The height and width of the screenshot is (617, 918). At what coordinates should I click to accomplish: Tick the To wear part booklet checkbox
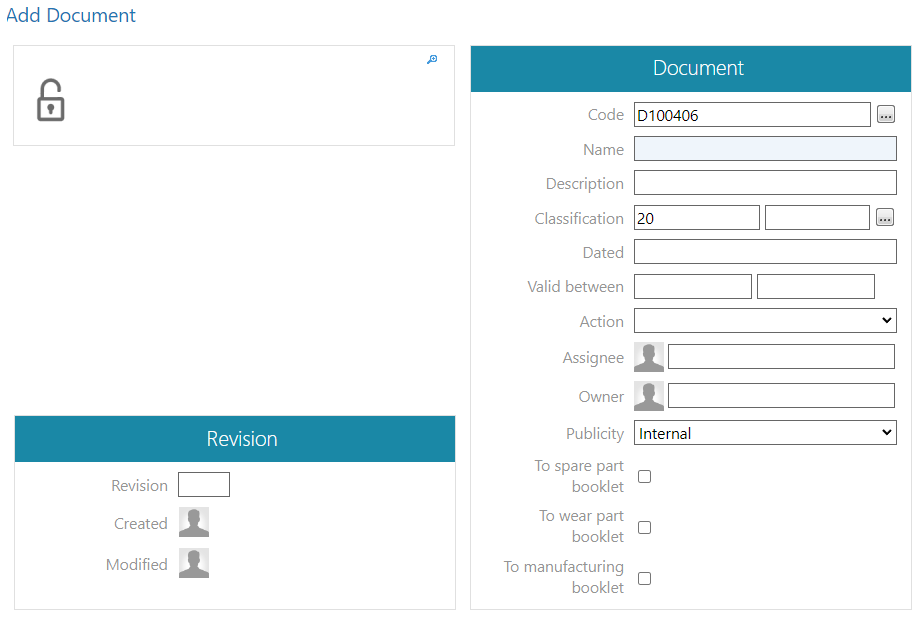point(644,527)
